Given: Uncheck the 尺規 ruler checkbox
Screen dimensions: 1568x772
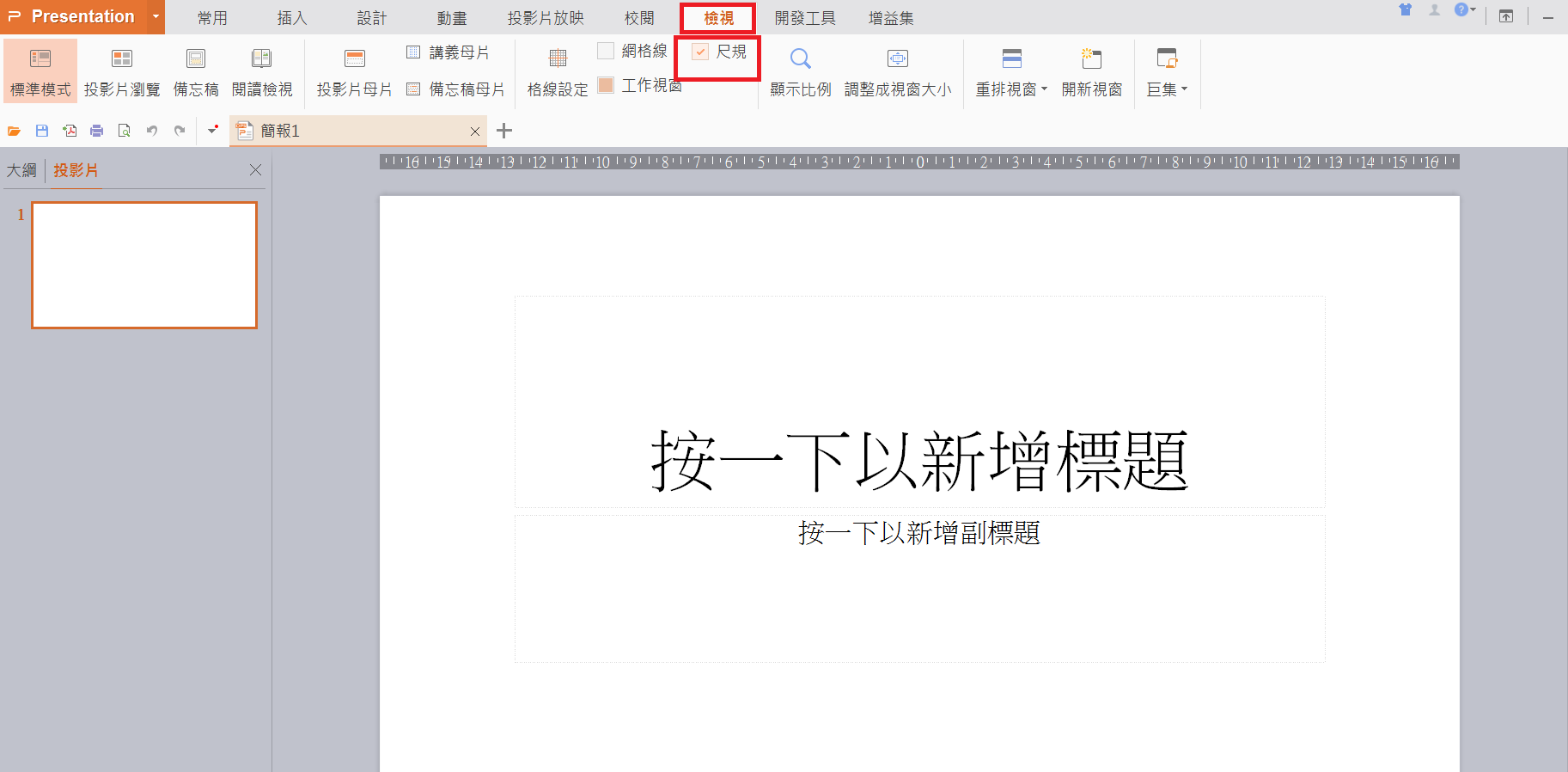Looking at the screenshot, I should 700,52.
